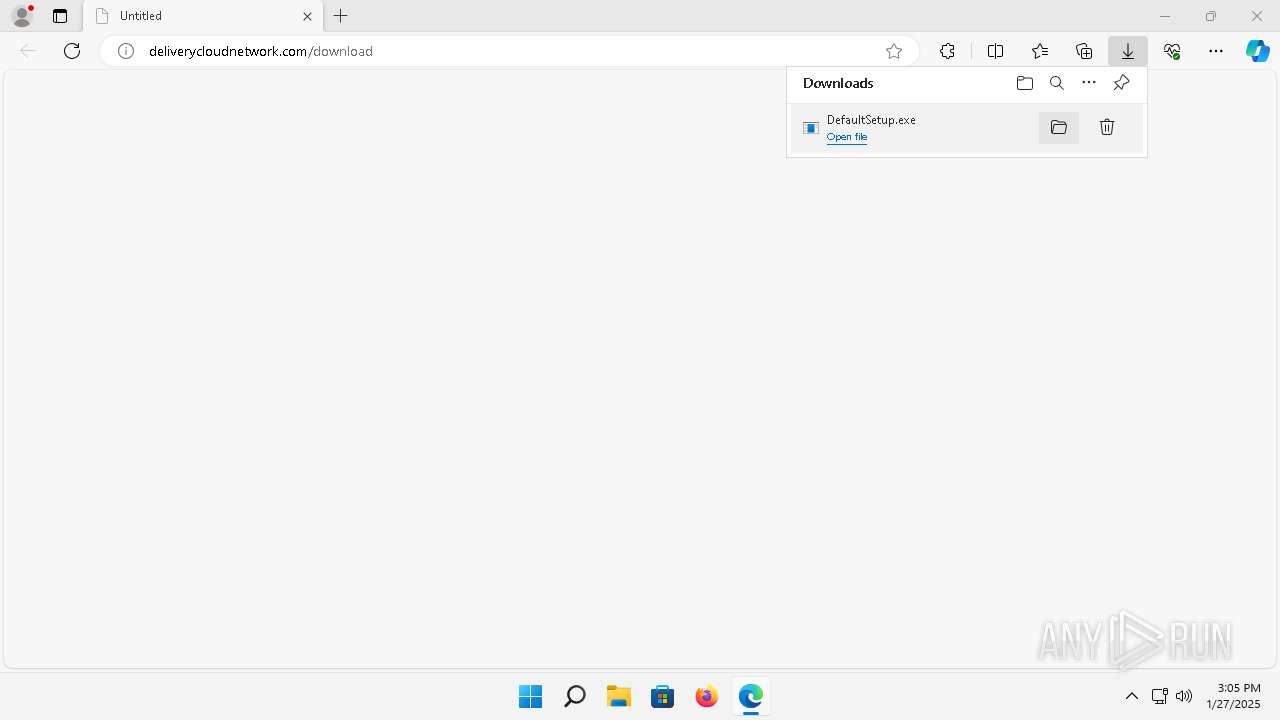
Task: Click the Edge taskbar icon
Action: tap(751, 696)
